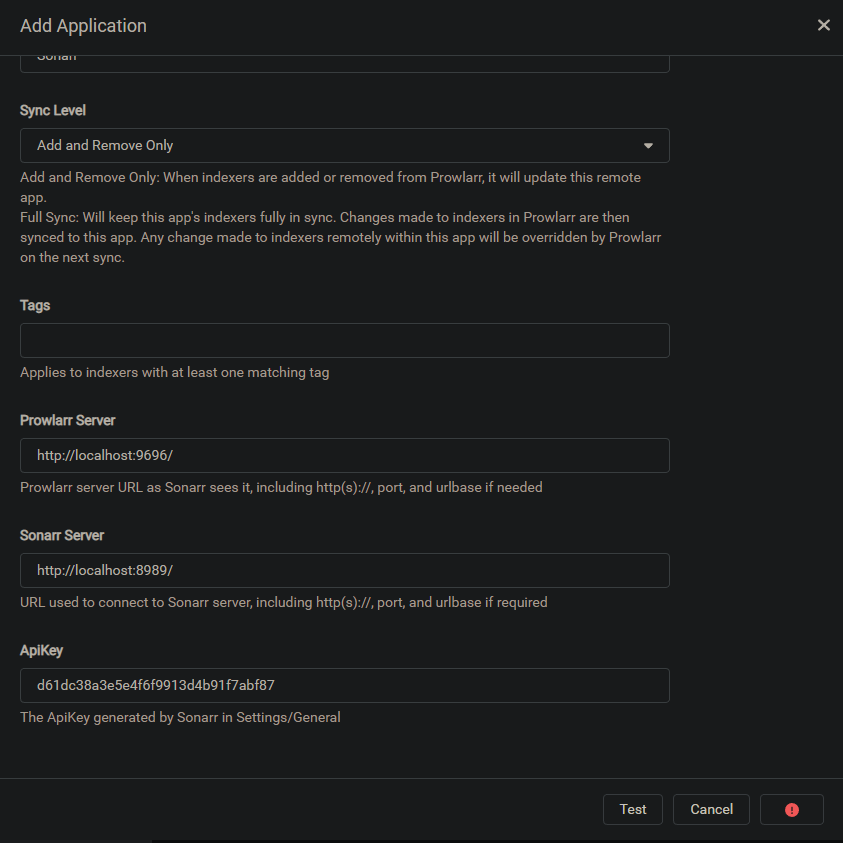The image size is (843, 843).
Task: Open the 'Add and Remove Only' select box
Action: coord(345,145)
